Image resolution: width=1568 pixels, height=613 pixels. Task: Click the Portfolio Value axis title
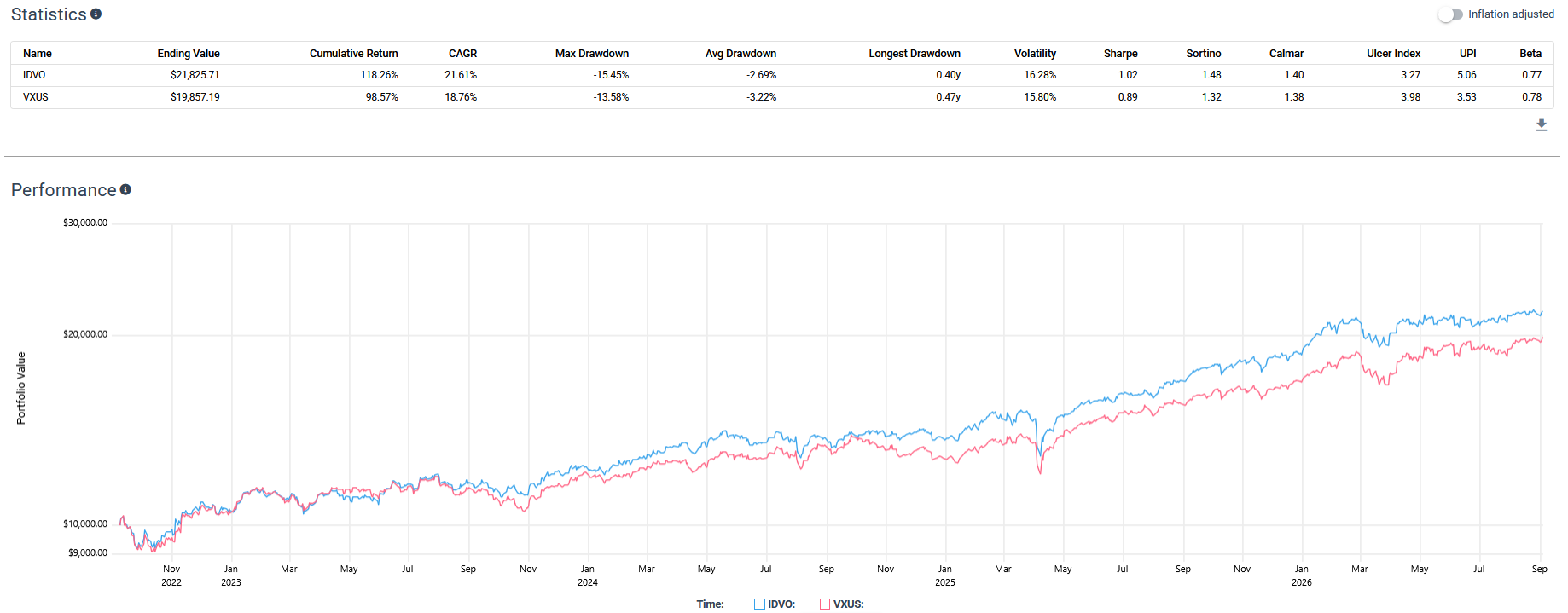[21, 388]
